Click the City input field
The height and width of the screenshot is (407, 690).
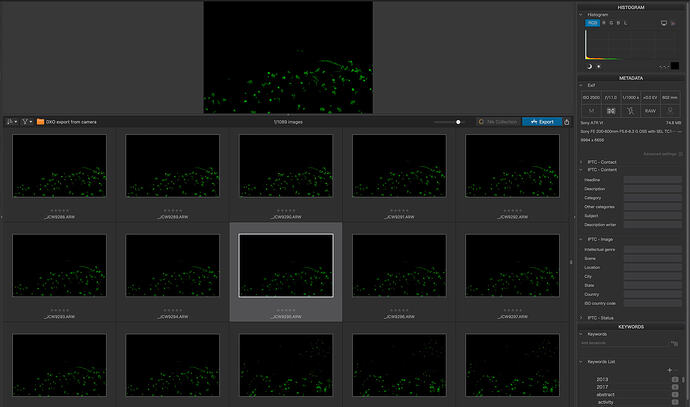[x=653, y=276]
